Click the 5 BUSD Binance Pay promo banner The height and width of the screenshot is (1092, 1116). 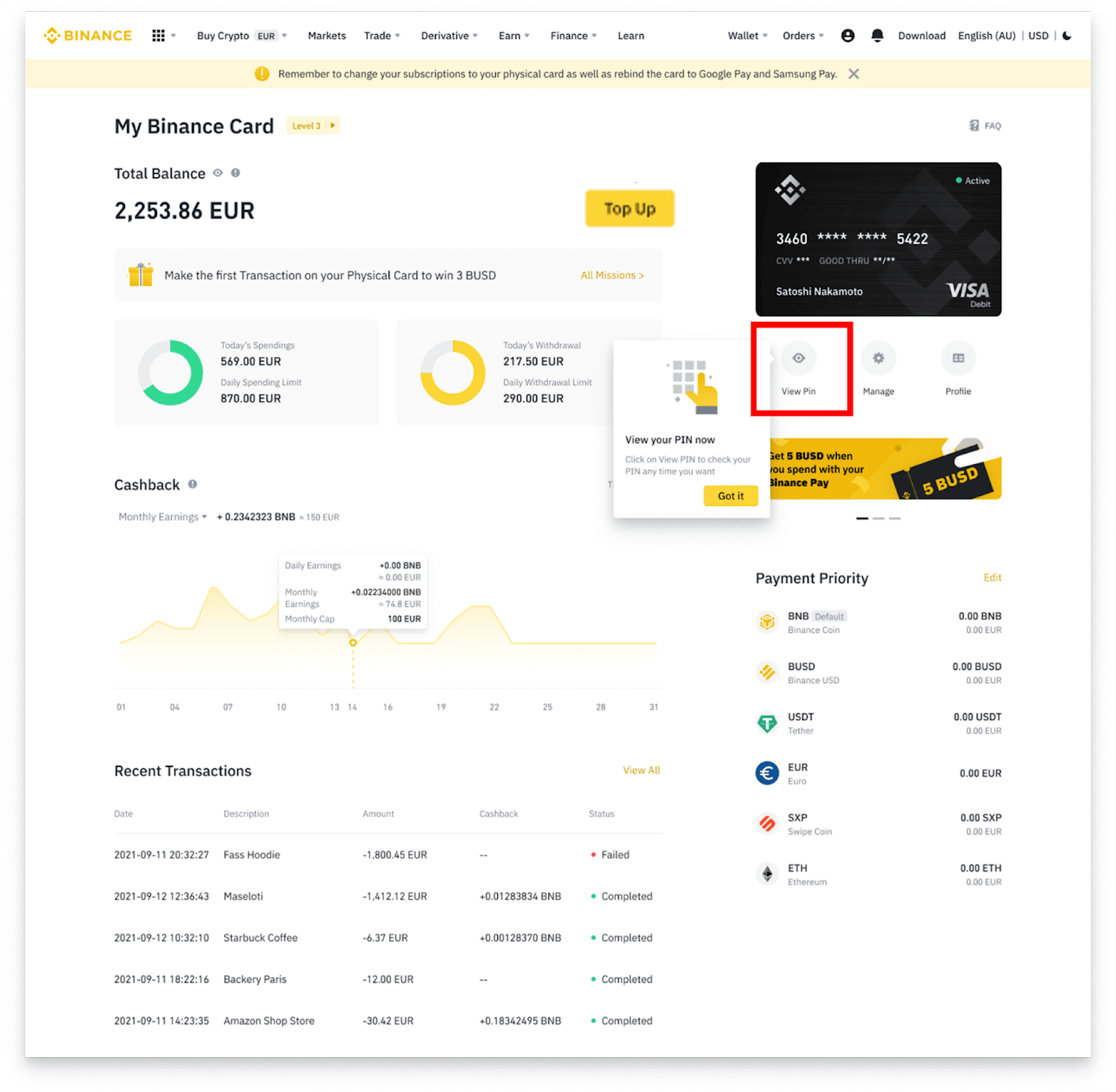[x=886, y=469]
